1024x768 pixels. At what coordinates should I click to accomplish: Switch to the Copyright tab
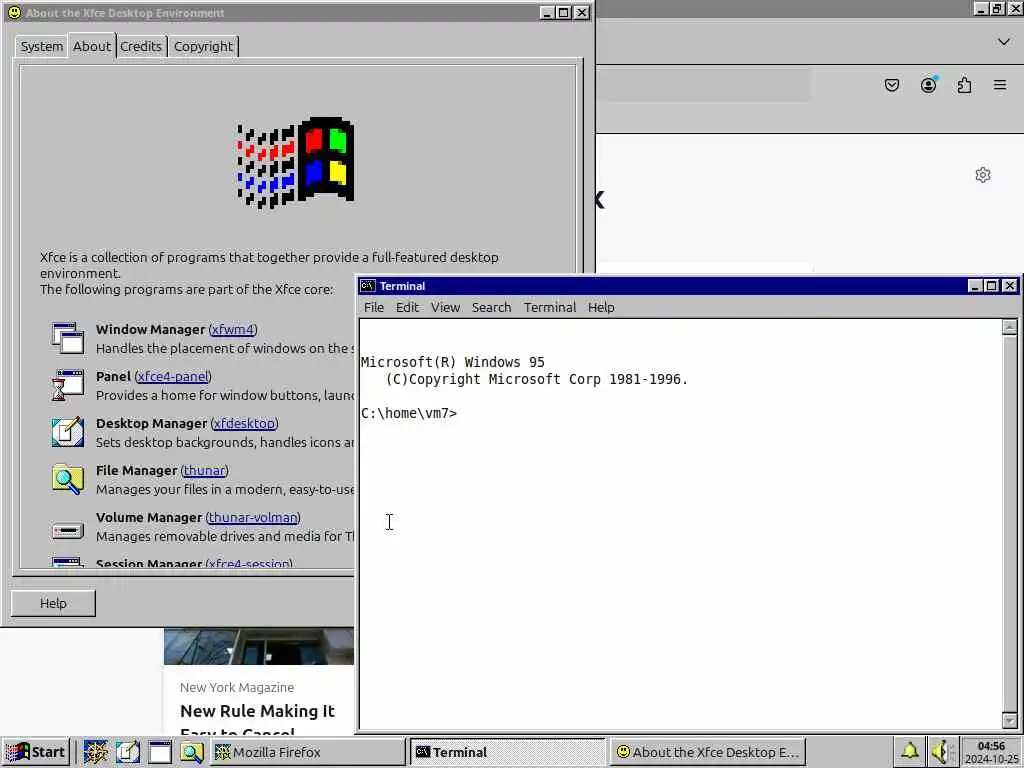203,46
